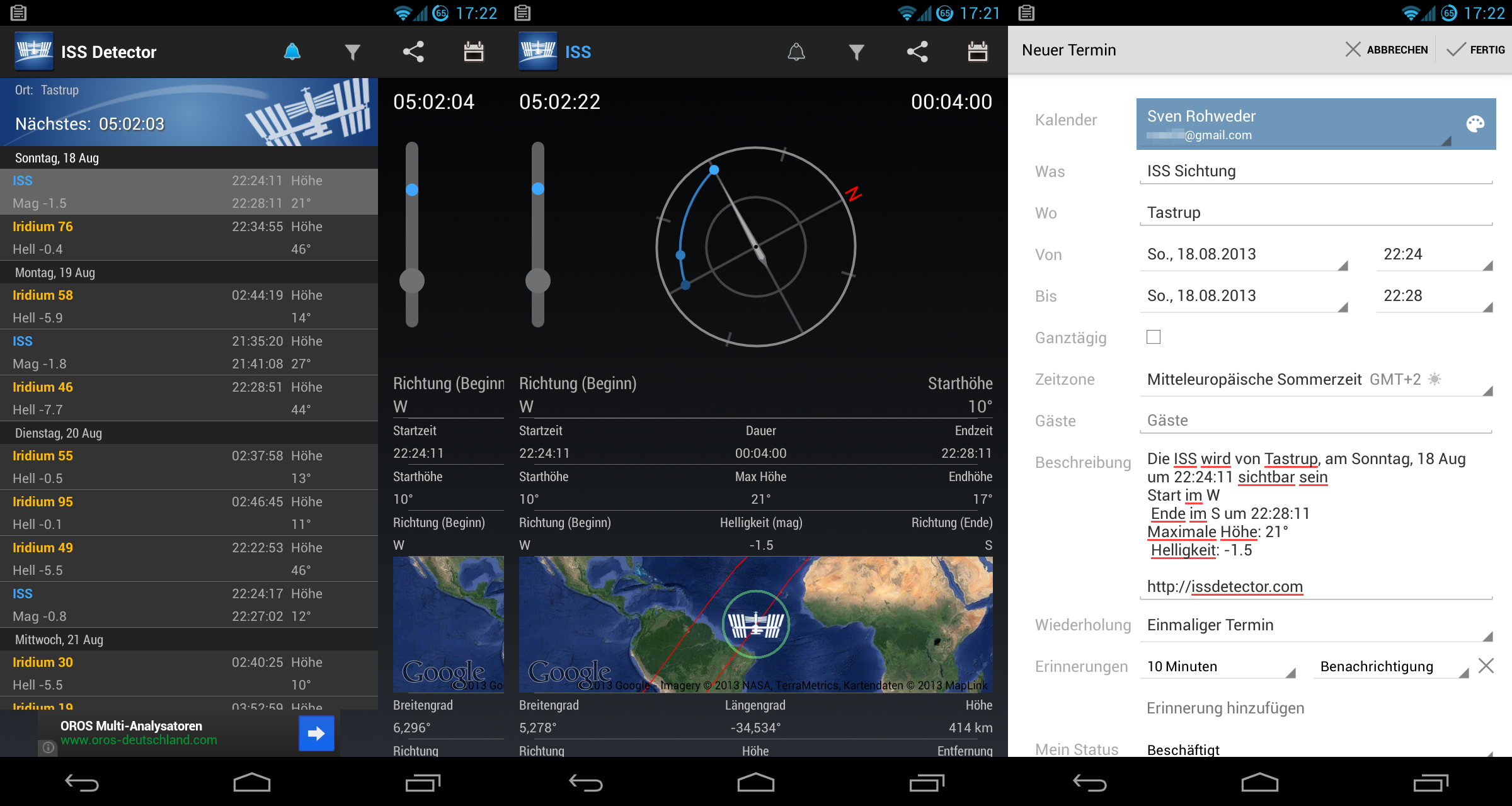Tap the ISS station marker on the map
1512x806 pixels.
coord(755,624)
